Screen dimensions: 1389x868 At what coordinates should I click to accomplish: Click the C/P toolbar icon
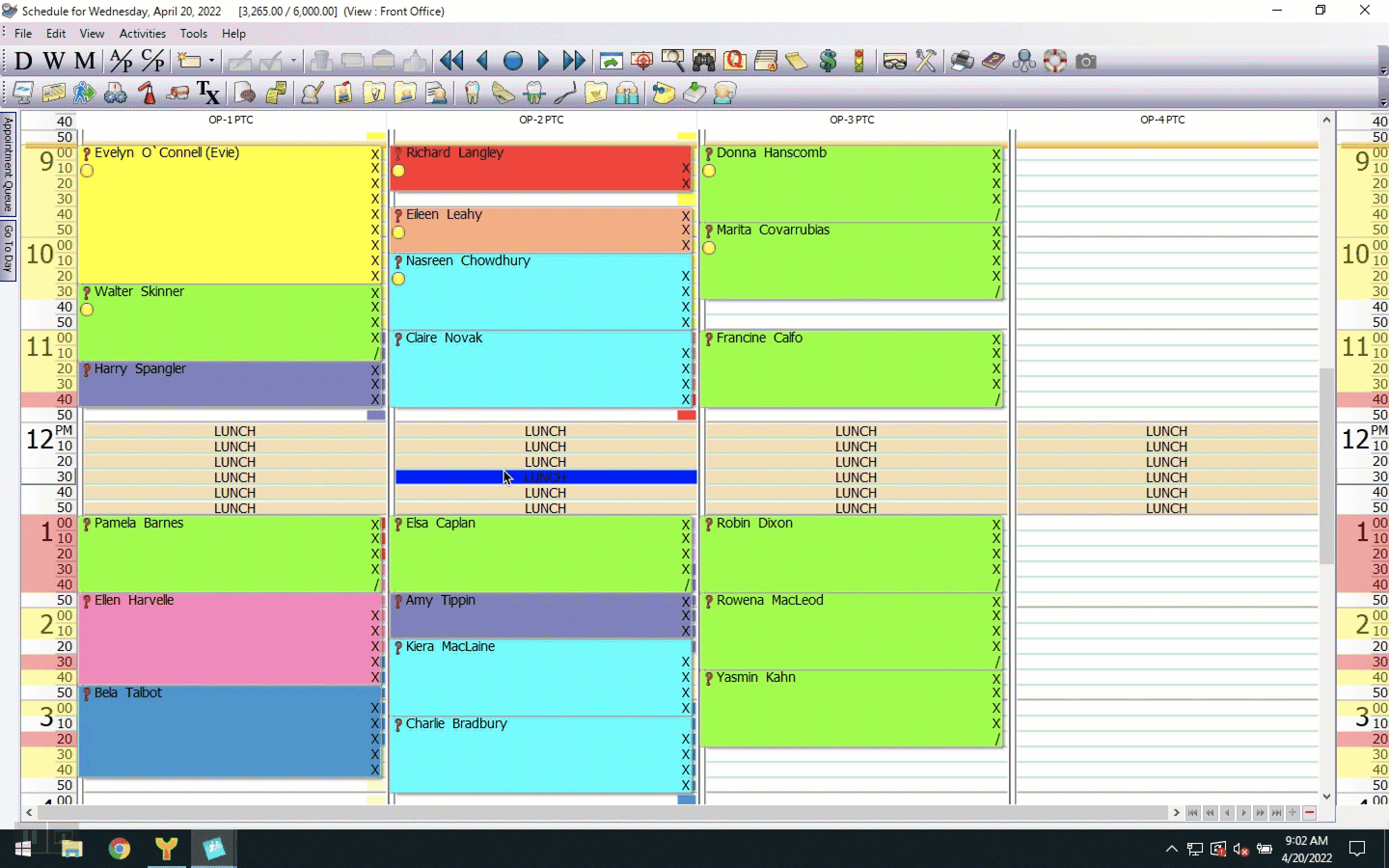[152, 61]
